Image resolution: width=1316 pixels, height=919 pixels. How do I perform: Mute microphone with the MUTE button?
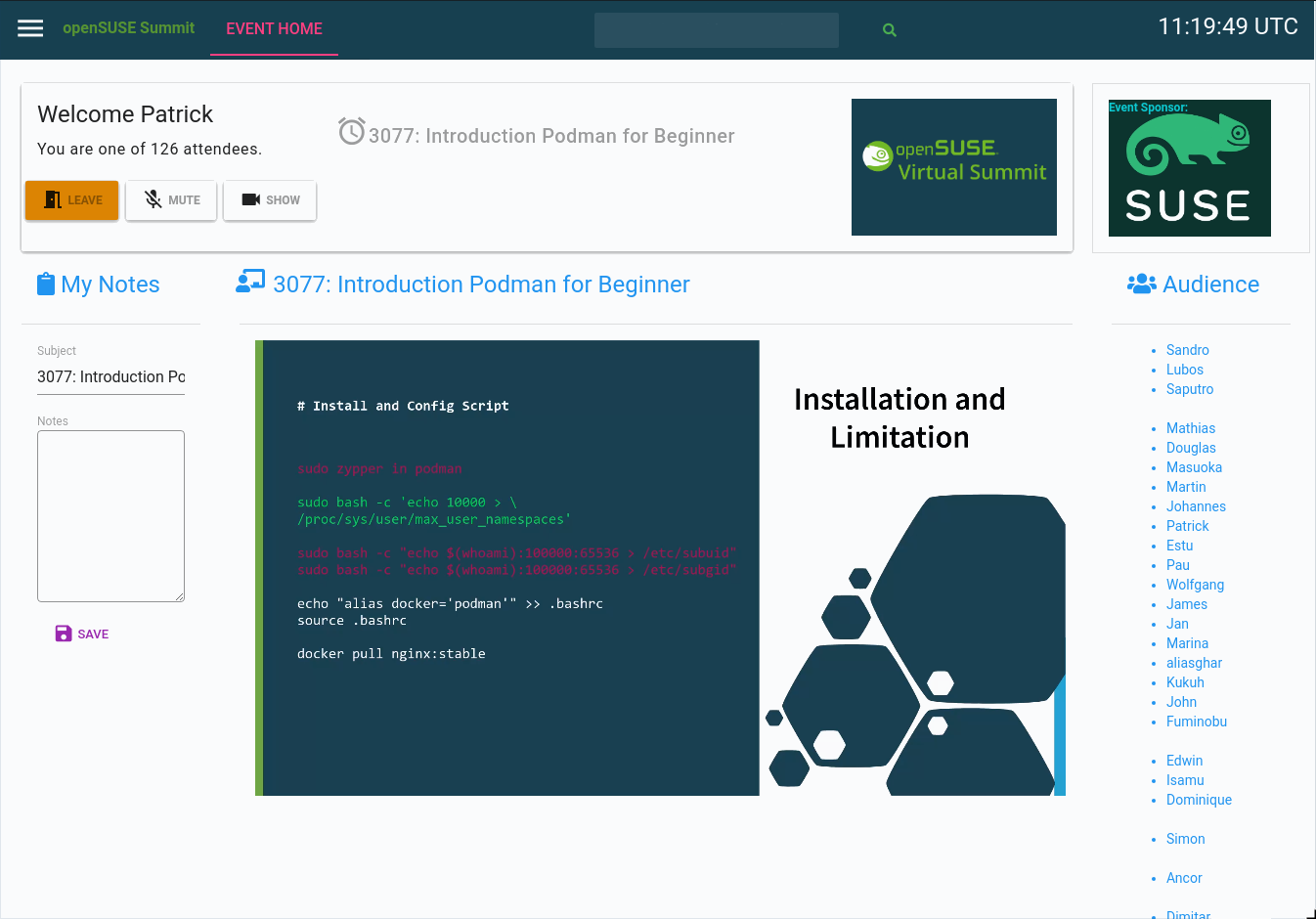point(171,200)
